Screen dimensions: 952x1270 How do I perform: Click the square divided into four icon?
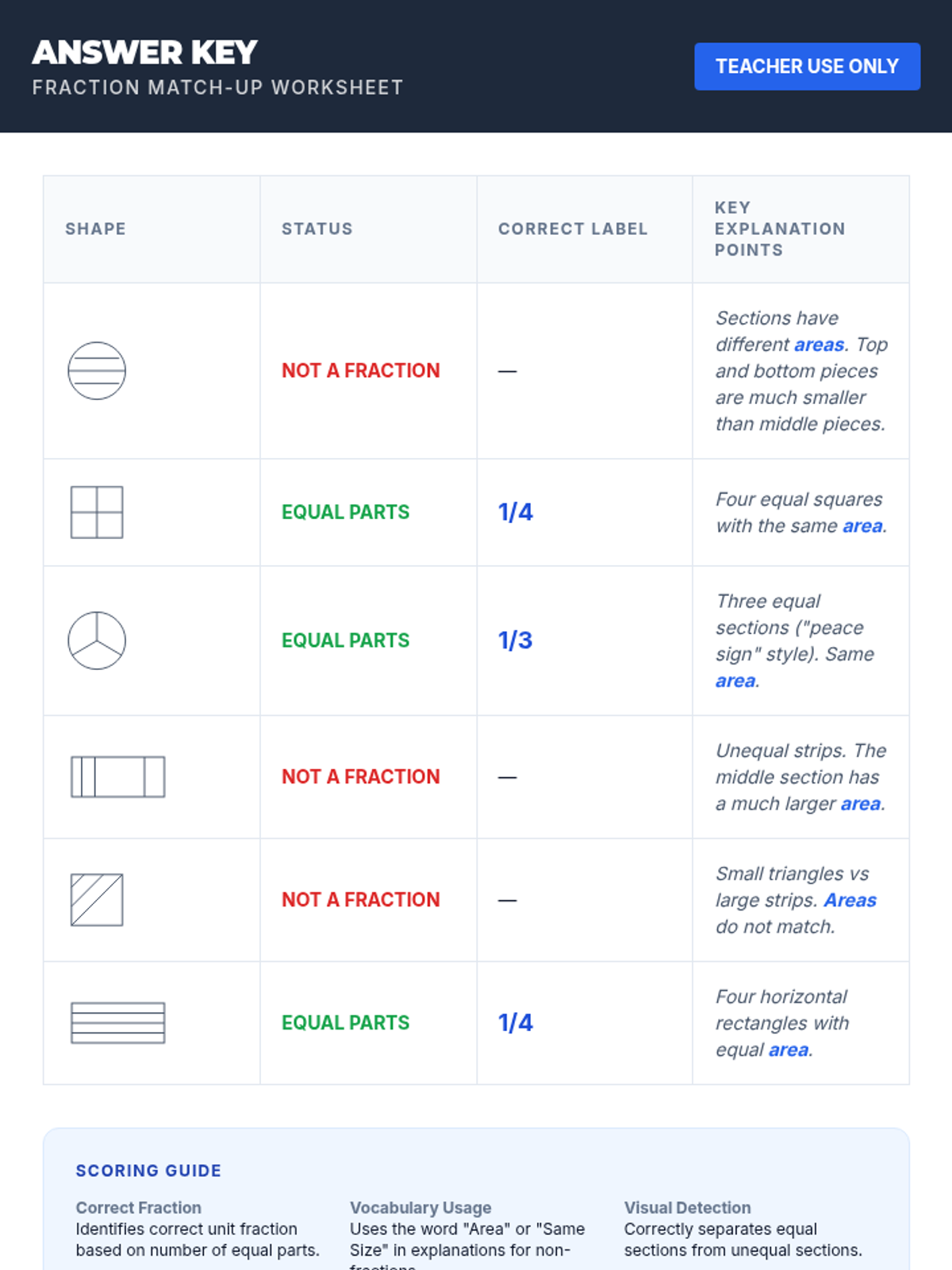(97, 512)
